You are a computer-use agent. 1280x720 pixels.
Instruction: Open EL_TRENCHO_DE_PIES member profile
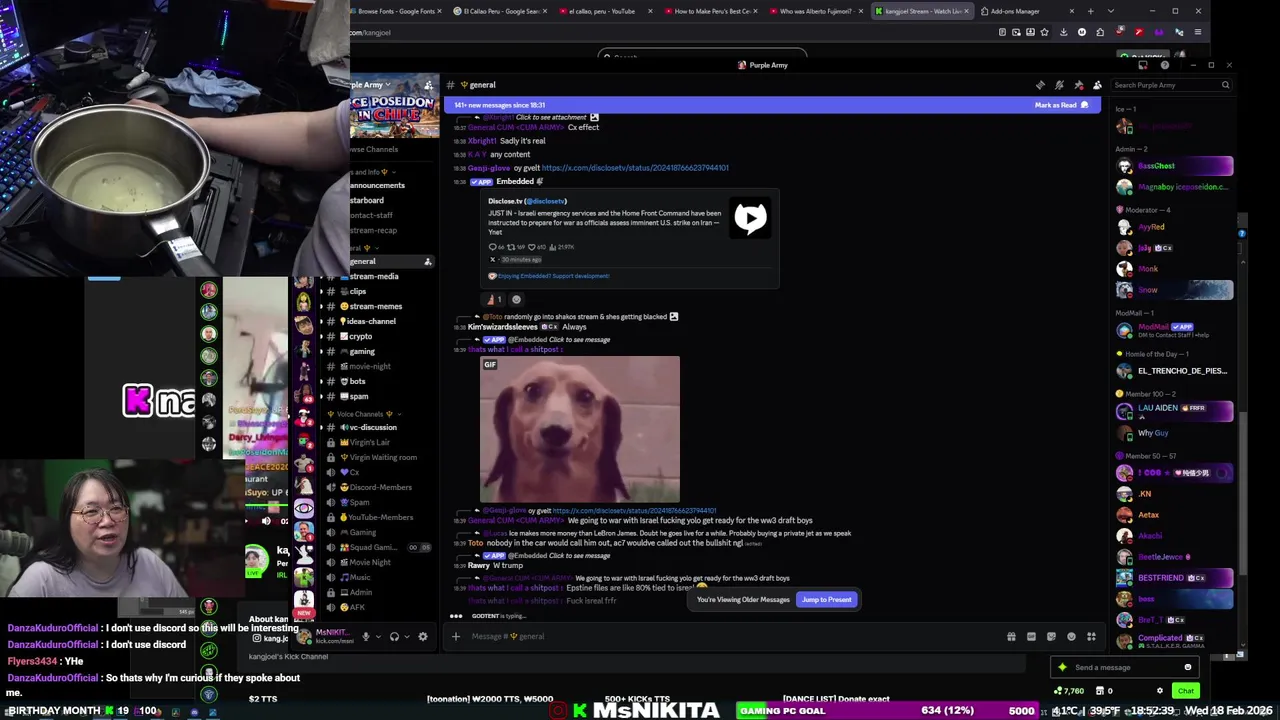pos(1174,371)
